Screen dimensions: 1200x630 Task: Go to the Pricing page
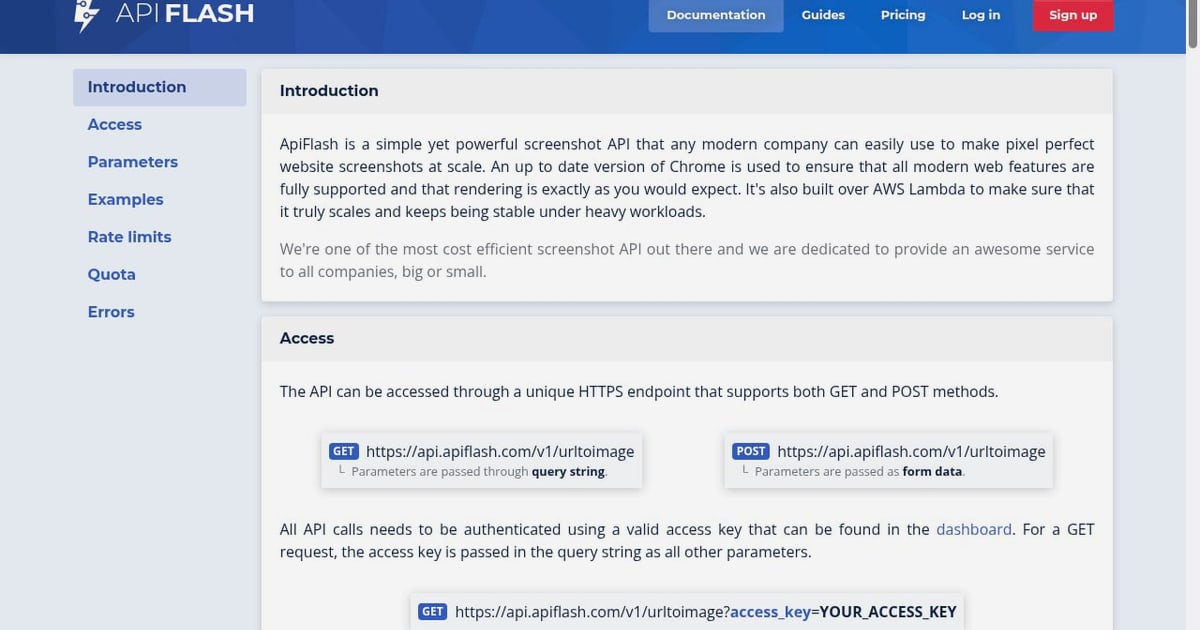[x=903, y=15]
